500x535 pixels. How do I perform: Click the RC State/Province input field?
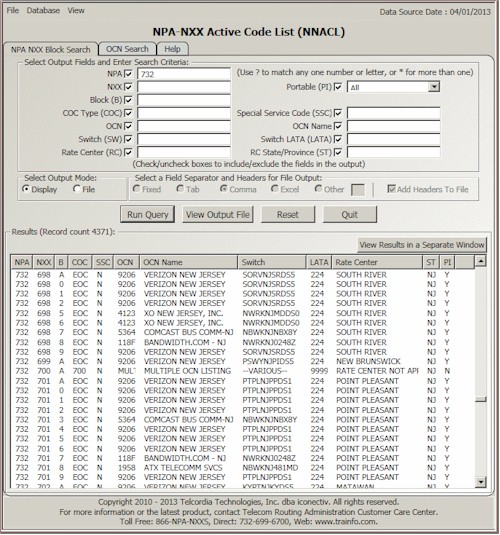click(x=394, y=152)
